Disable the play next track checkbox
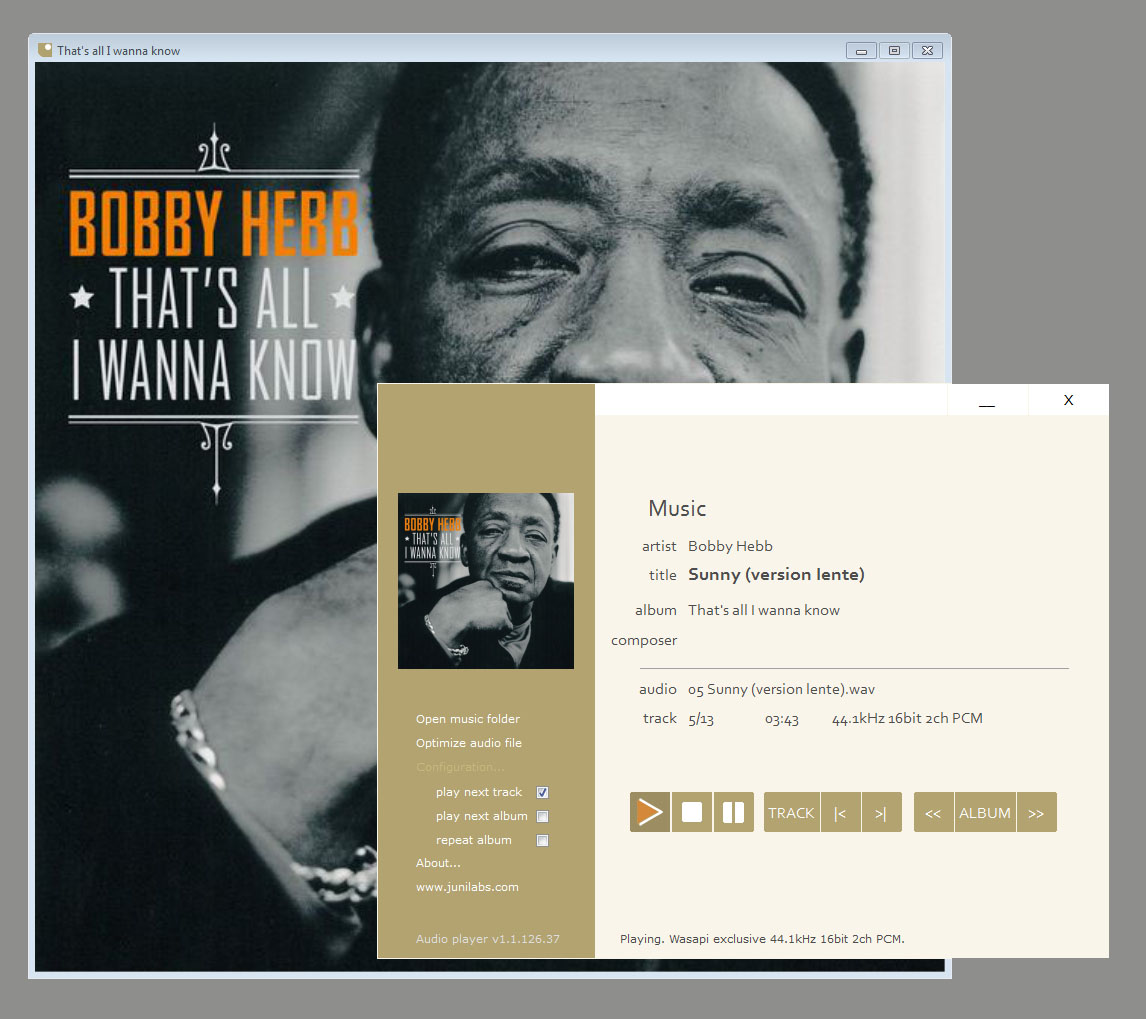1146x1019 pixels. (542, 792)
